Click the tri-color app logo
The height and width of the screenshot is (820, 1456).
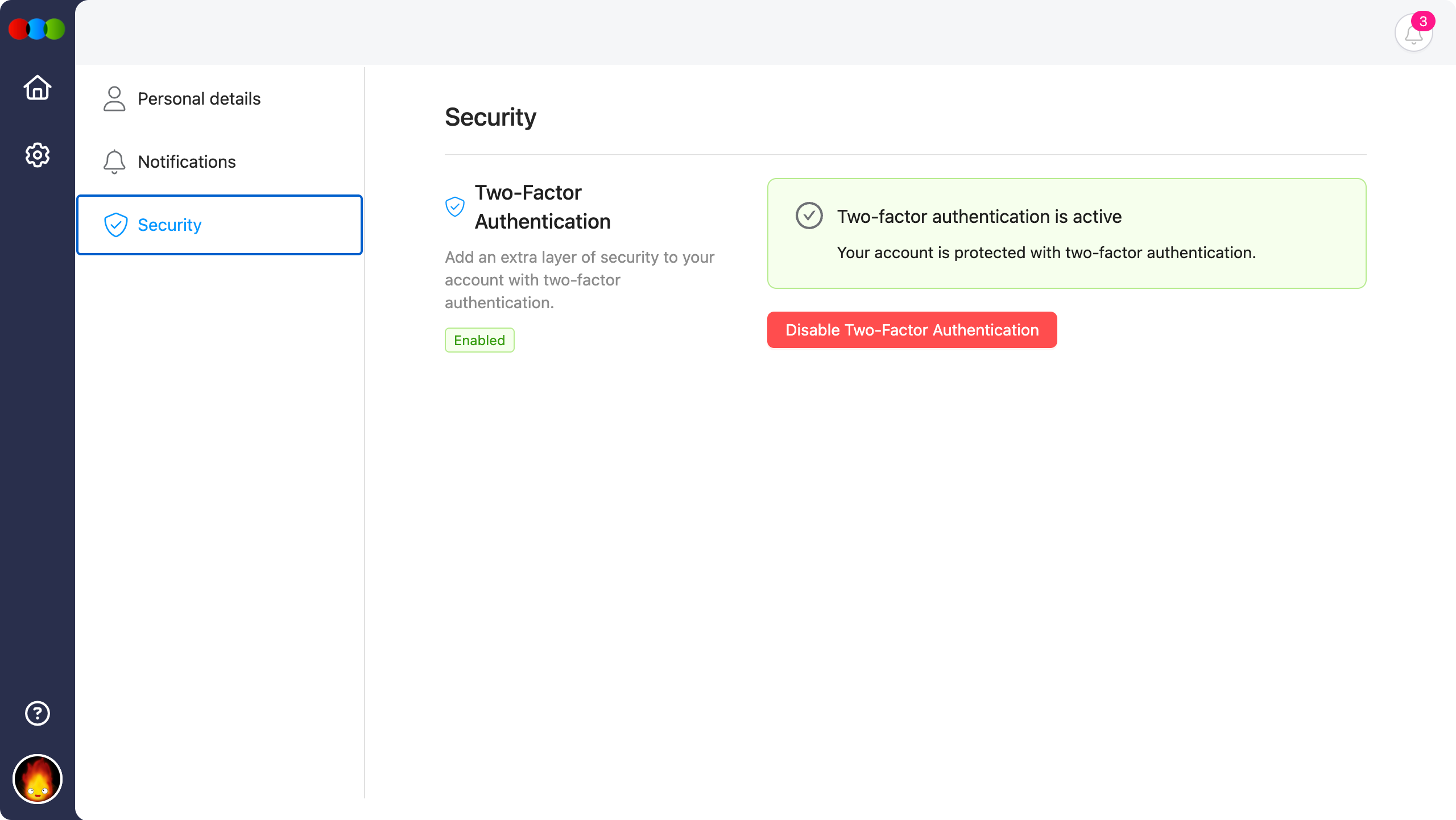tap(37, 29)
